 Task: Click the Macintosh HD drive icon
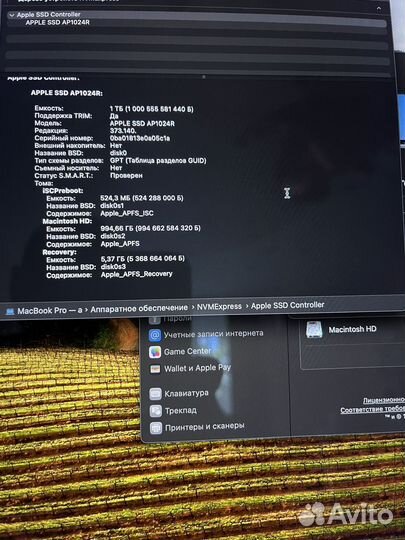pyautogui.click(x=314, y=330)
